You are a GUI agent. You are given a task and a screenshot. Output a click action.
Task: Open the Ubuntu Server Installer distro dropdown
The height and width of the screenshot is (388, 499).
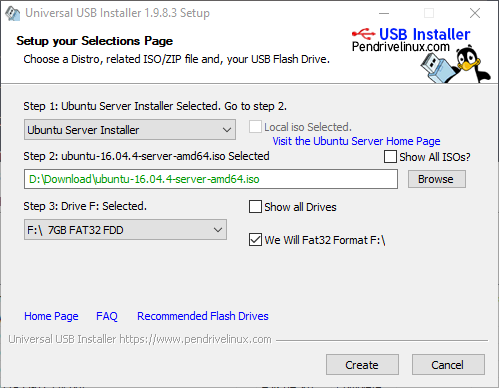[x=130, y=130]
